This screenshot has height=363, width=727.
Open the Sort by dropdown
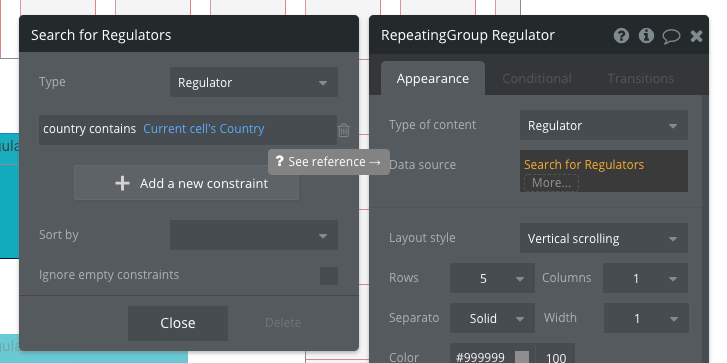point(254,235)
